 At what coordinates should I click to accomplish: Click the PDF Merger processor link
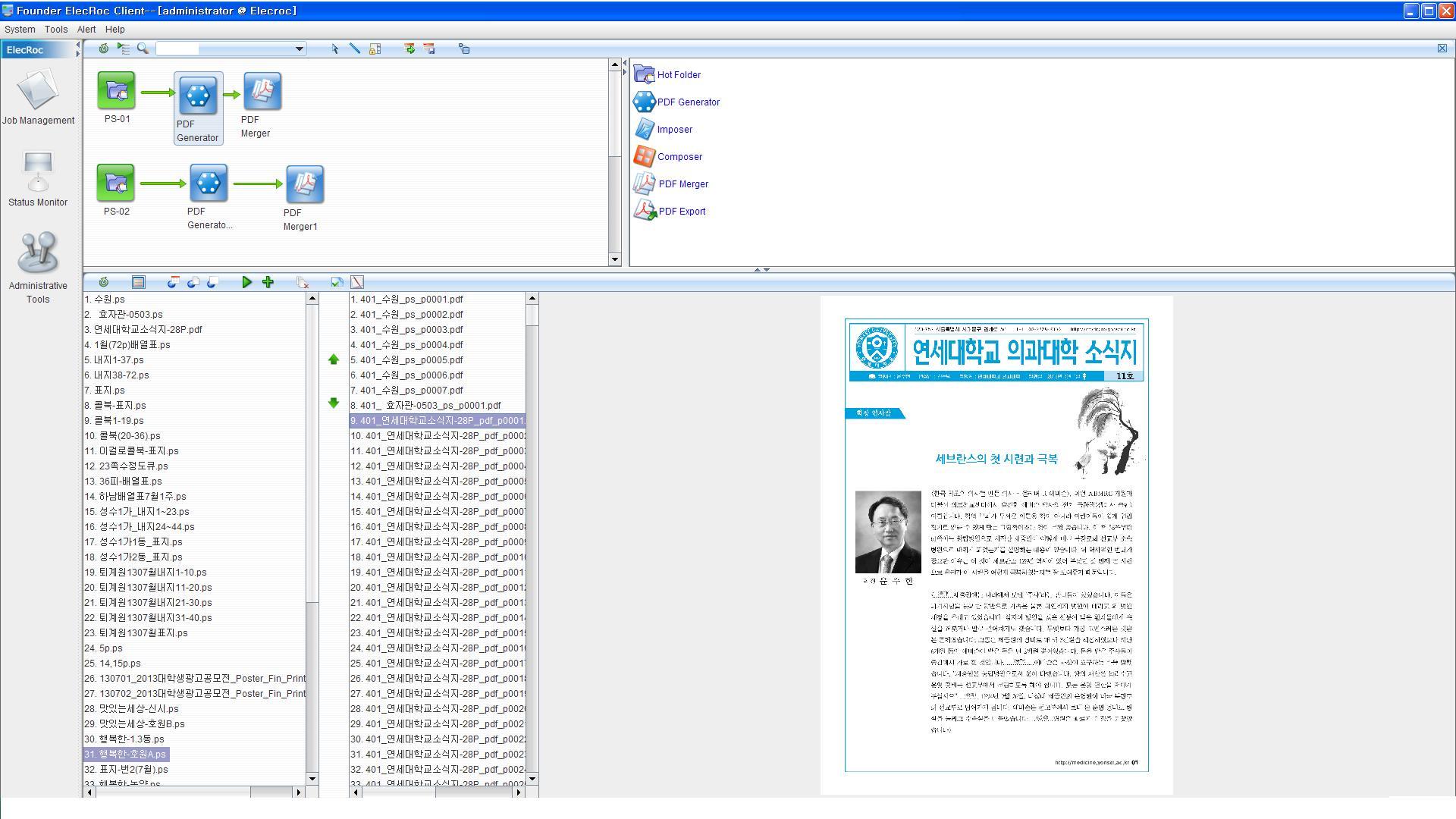pyautogui.click(x=682, y=184)
